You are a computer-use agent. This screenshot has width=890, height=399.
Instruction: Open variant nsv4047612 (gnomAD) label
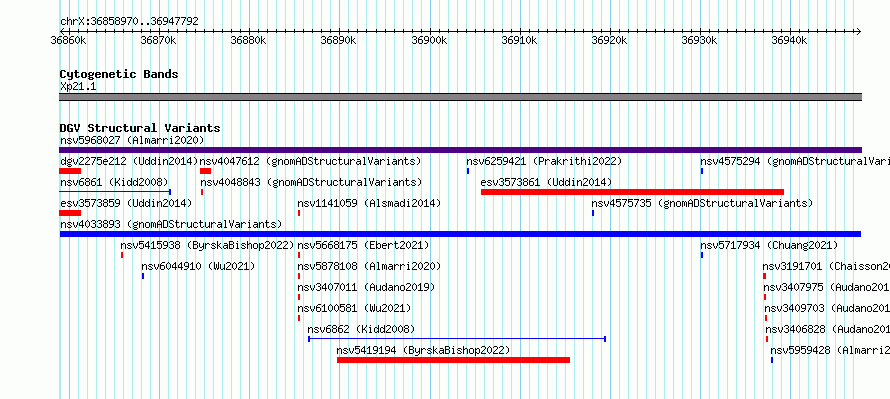coord(310,161)
